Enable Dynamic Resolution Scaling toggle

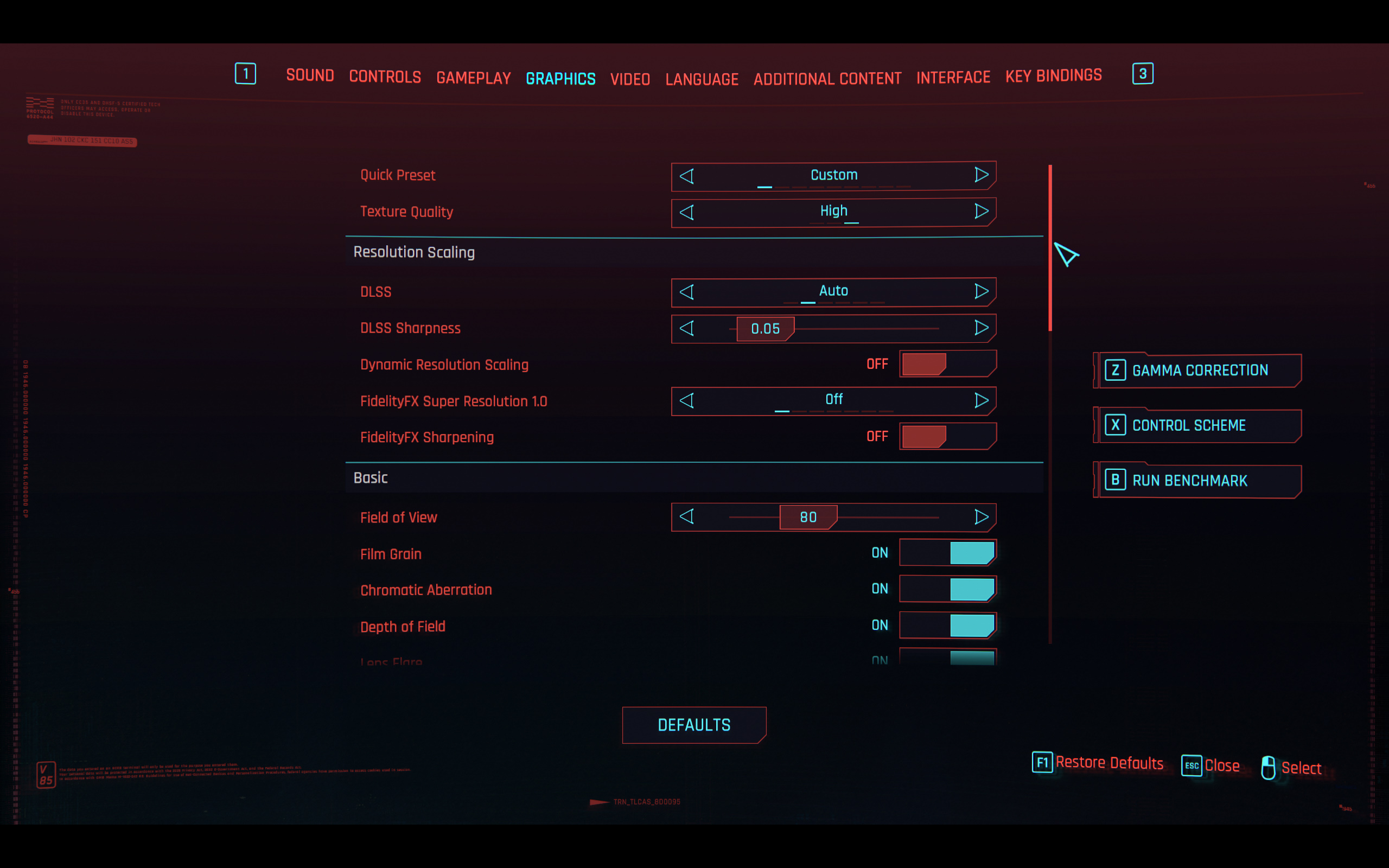pos(947,364)
